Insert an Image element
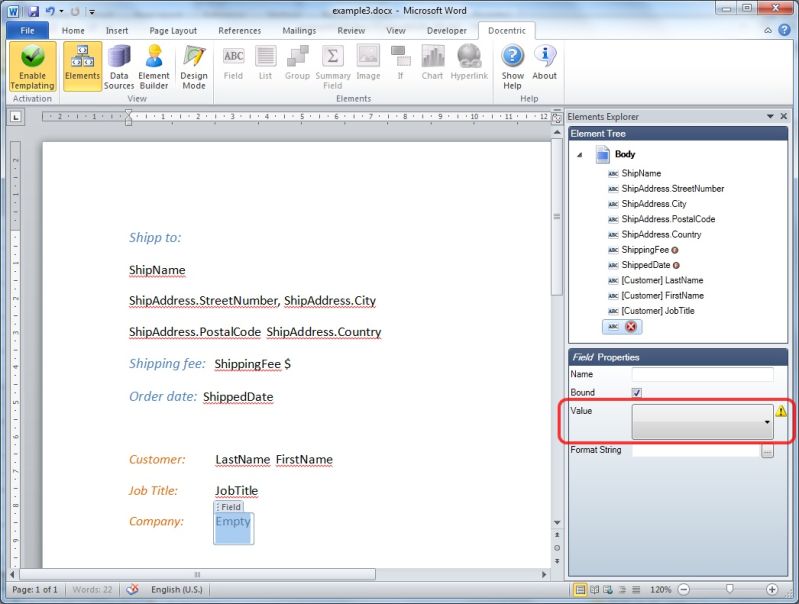The width and height of the screenshot is (799, 604). [368, 63]
